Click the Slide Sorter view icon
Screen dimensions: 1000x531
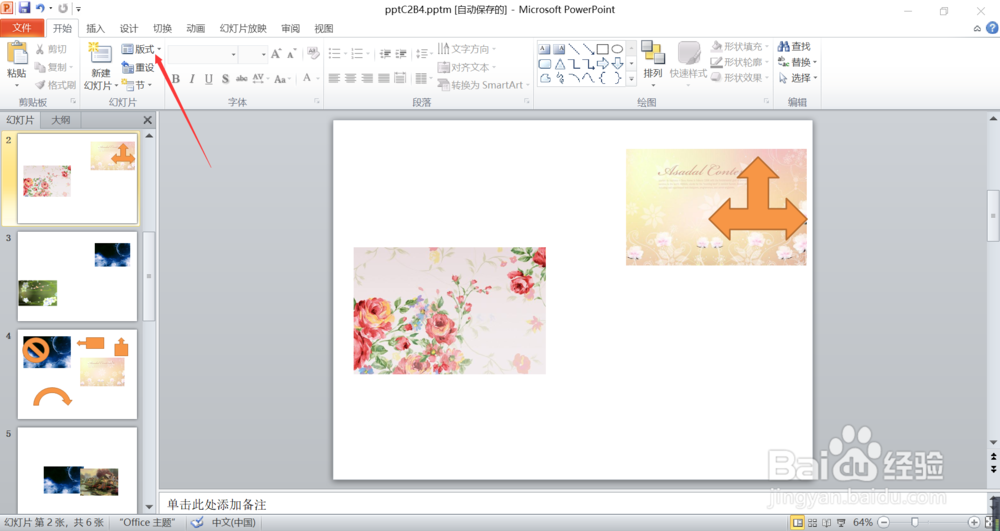click(x=812, y=522)
